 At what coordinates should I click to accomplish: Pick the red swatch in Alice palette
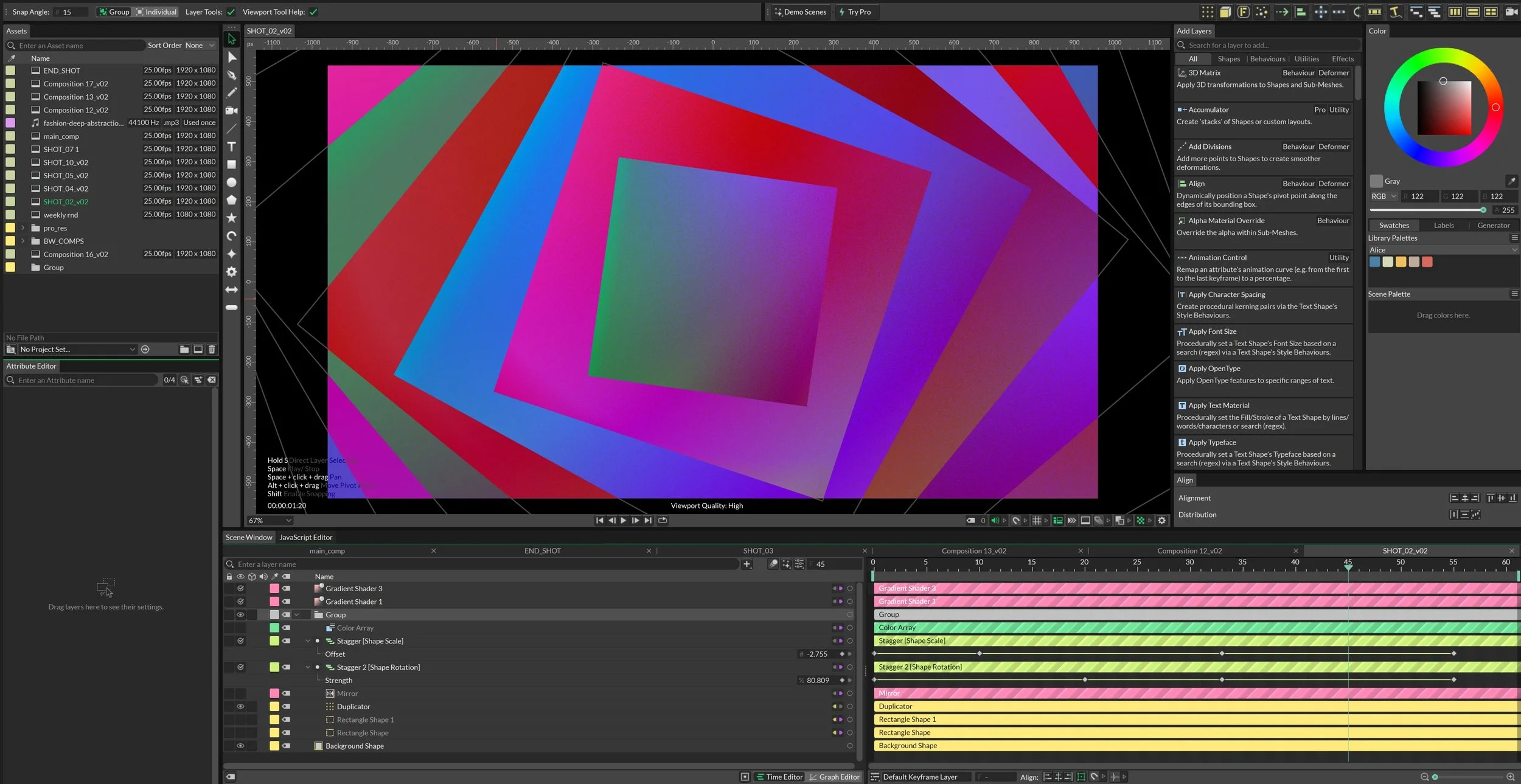[1427, 262]
